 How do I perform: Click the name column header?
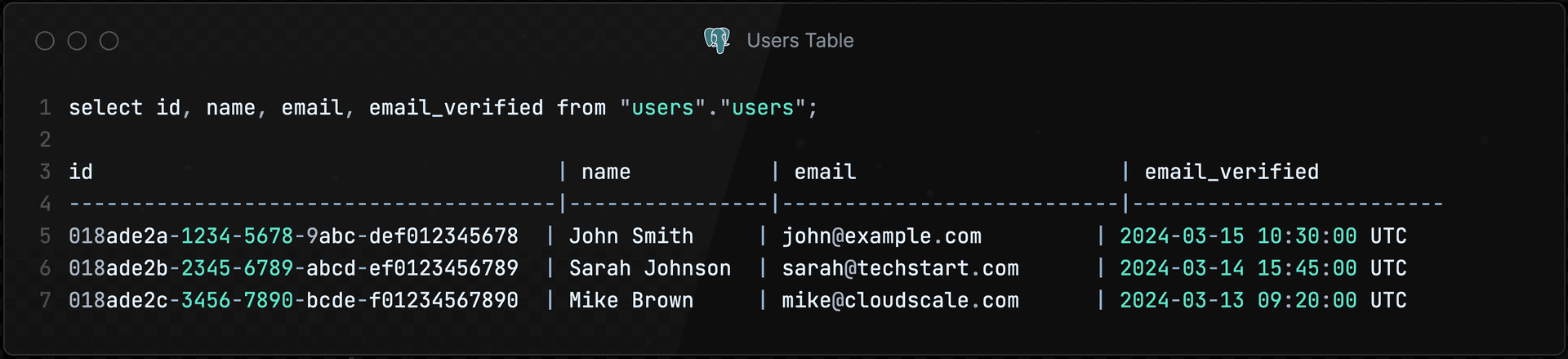(x=606, y=172)
